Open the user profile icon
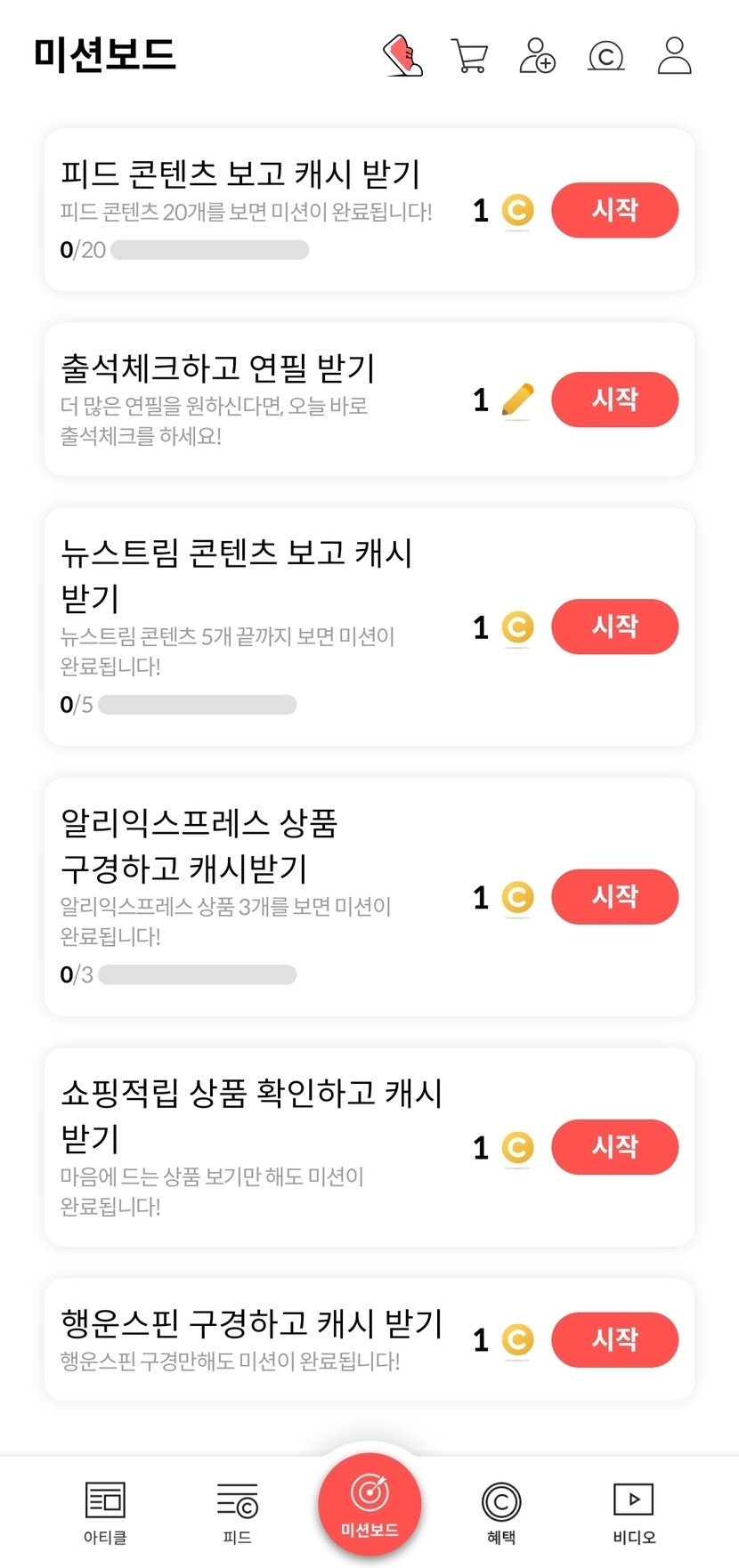This screenshot has height=1568, width=739. (674, 56)
